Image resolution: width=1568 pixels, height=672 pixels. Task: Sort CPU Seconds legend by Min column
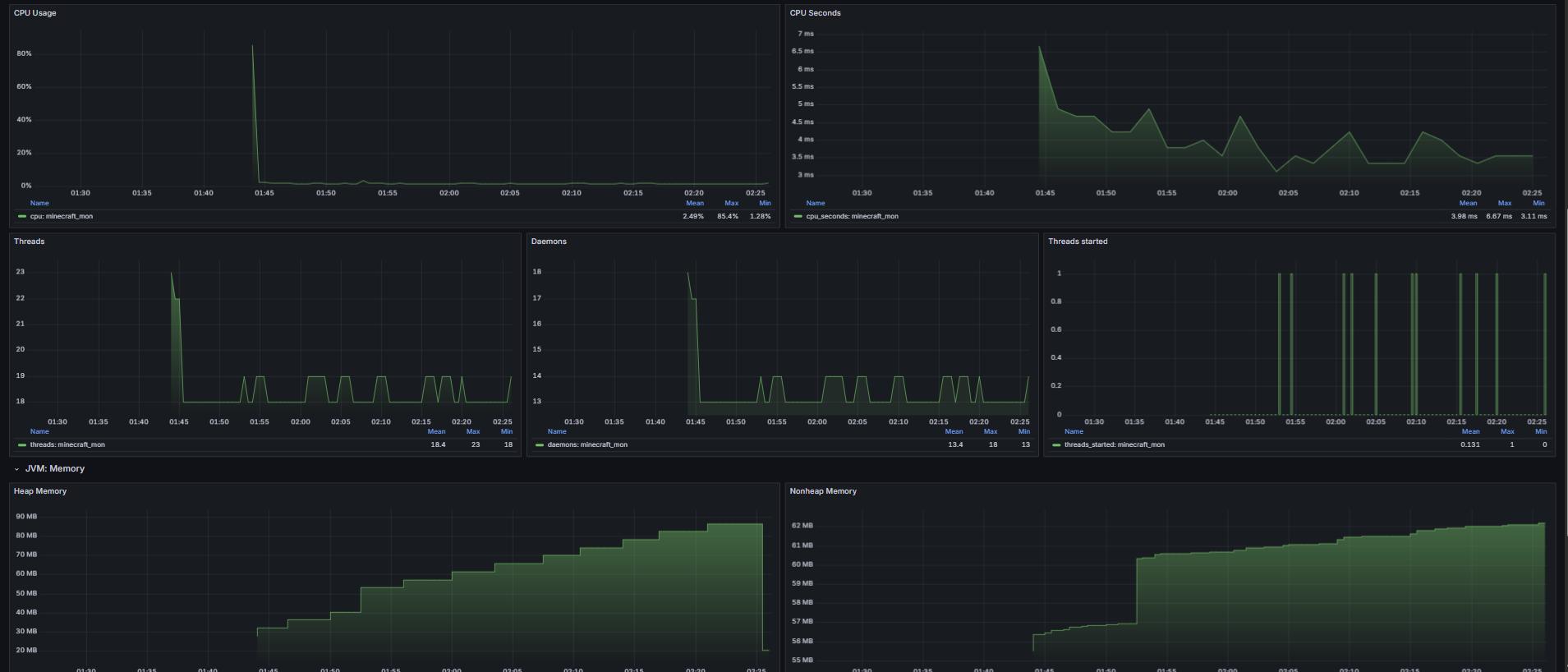coord(1538,203)
